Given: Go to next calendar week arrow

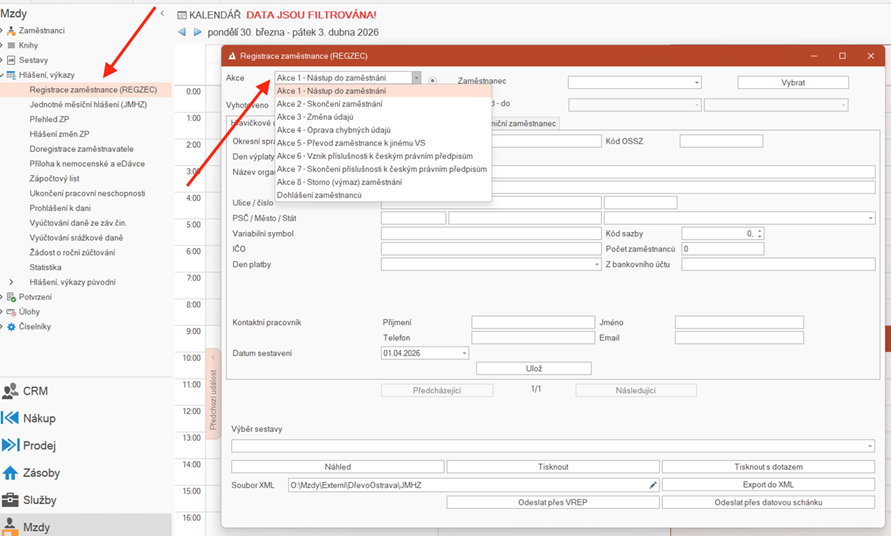Looking at the screenshot, I should (x=197, y=32).
